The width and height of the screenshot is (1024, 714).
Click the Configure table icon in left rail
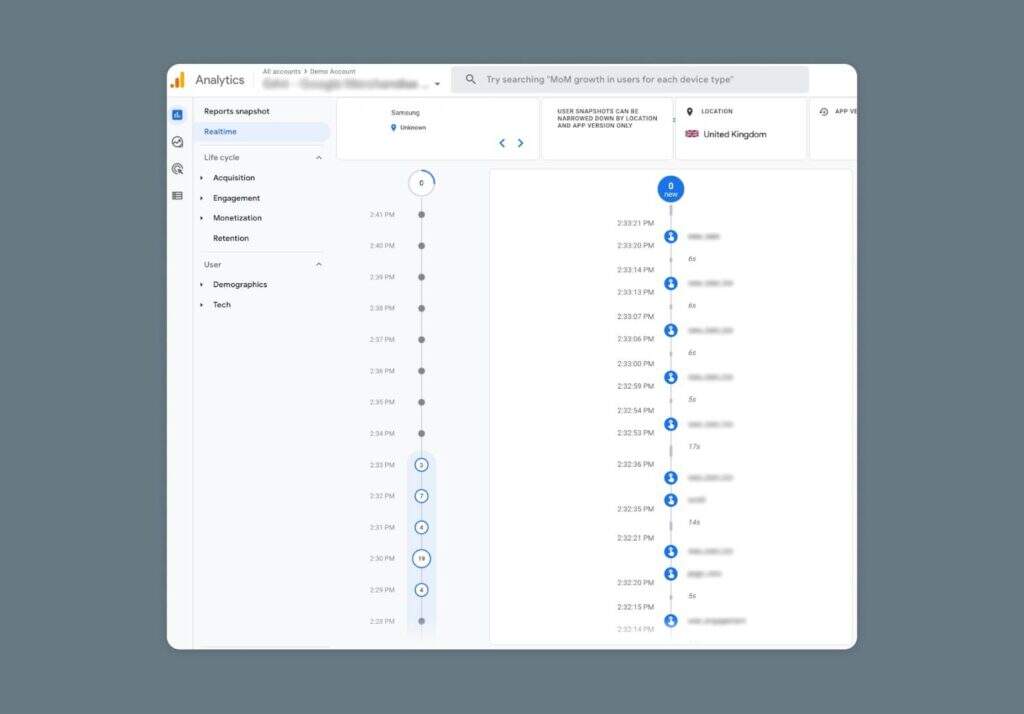(x=177, y=196)
